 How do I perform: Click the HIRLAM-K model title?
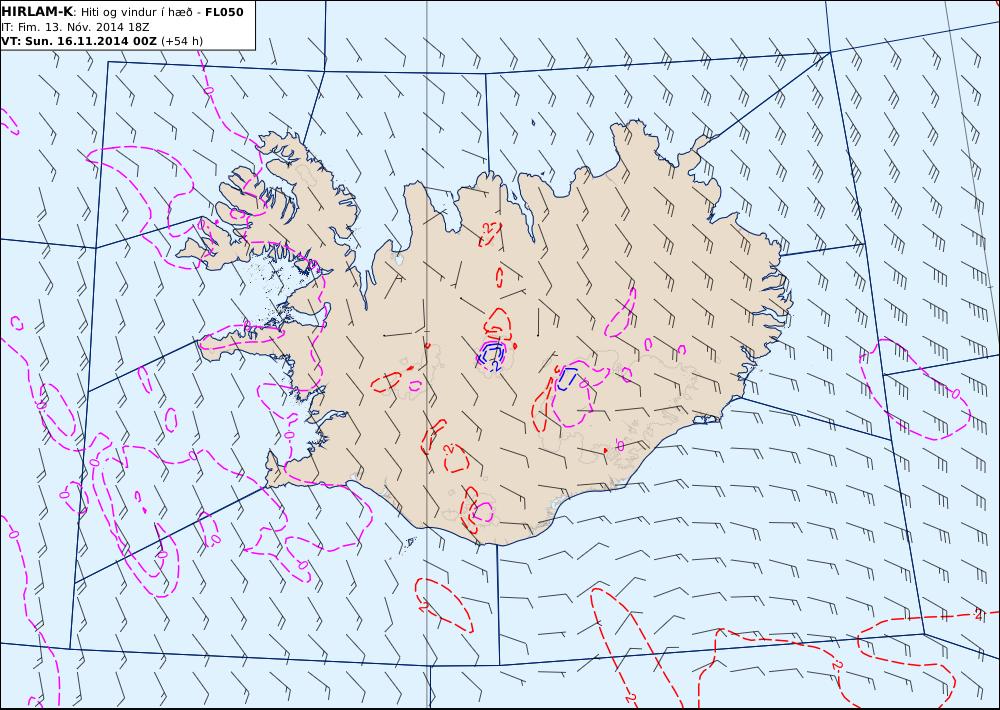[x=38, y=12]
